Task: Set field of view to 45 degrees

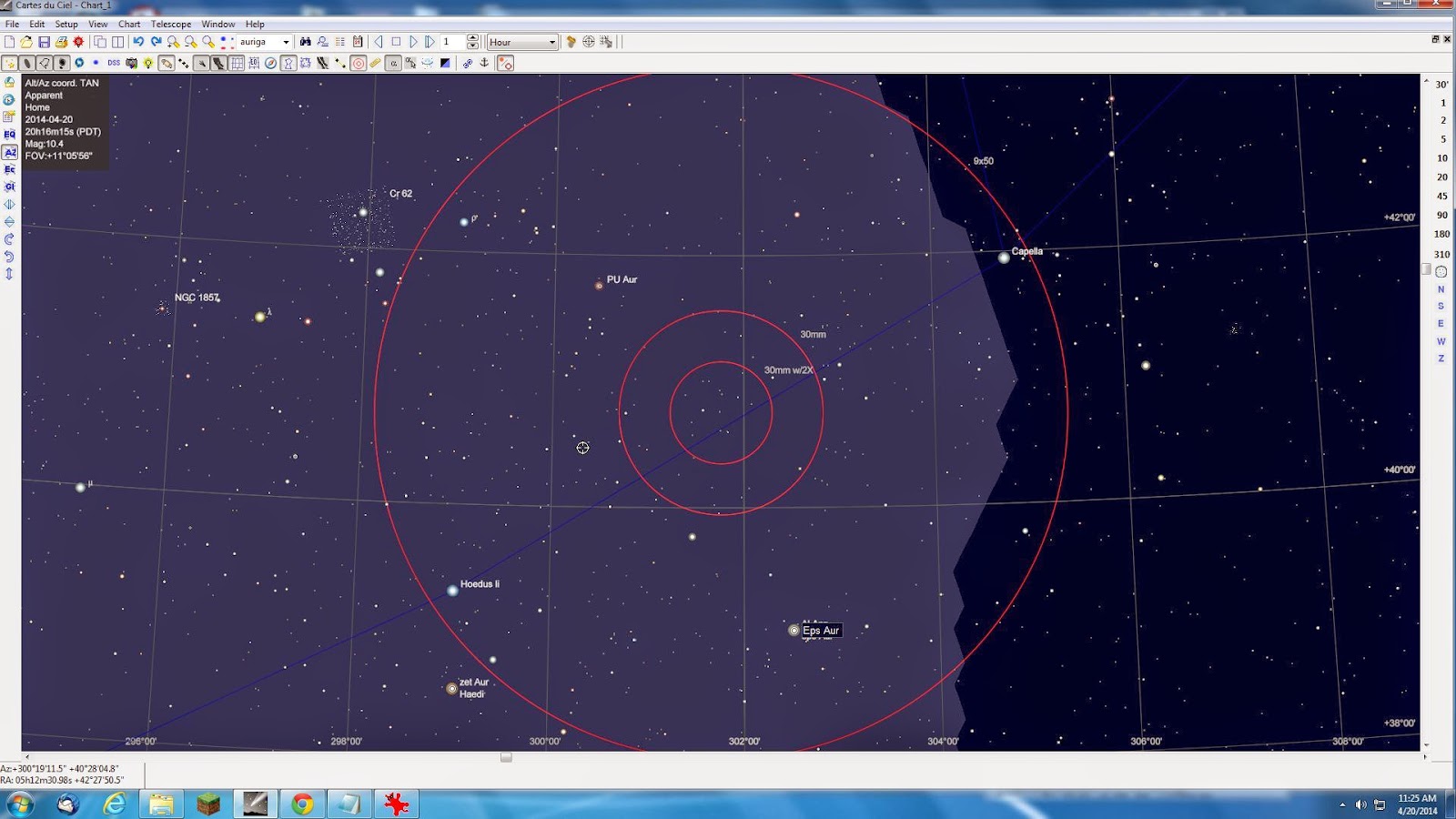Action: (x=1441, y=196)
